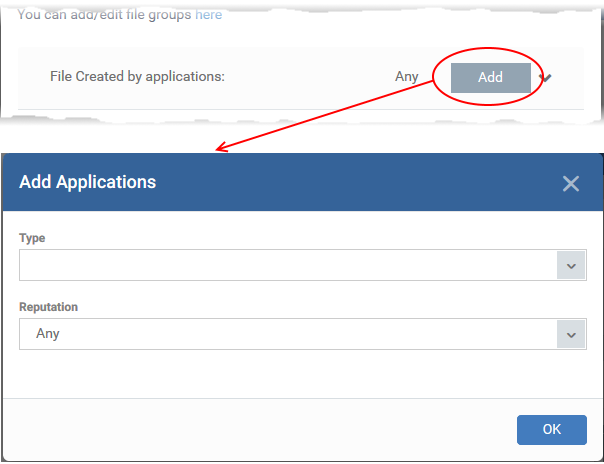
Task: Click the Reputation field showing Any
Action: point(288,334)
